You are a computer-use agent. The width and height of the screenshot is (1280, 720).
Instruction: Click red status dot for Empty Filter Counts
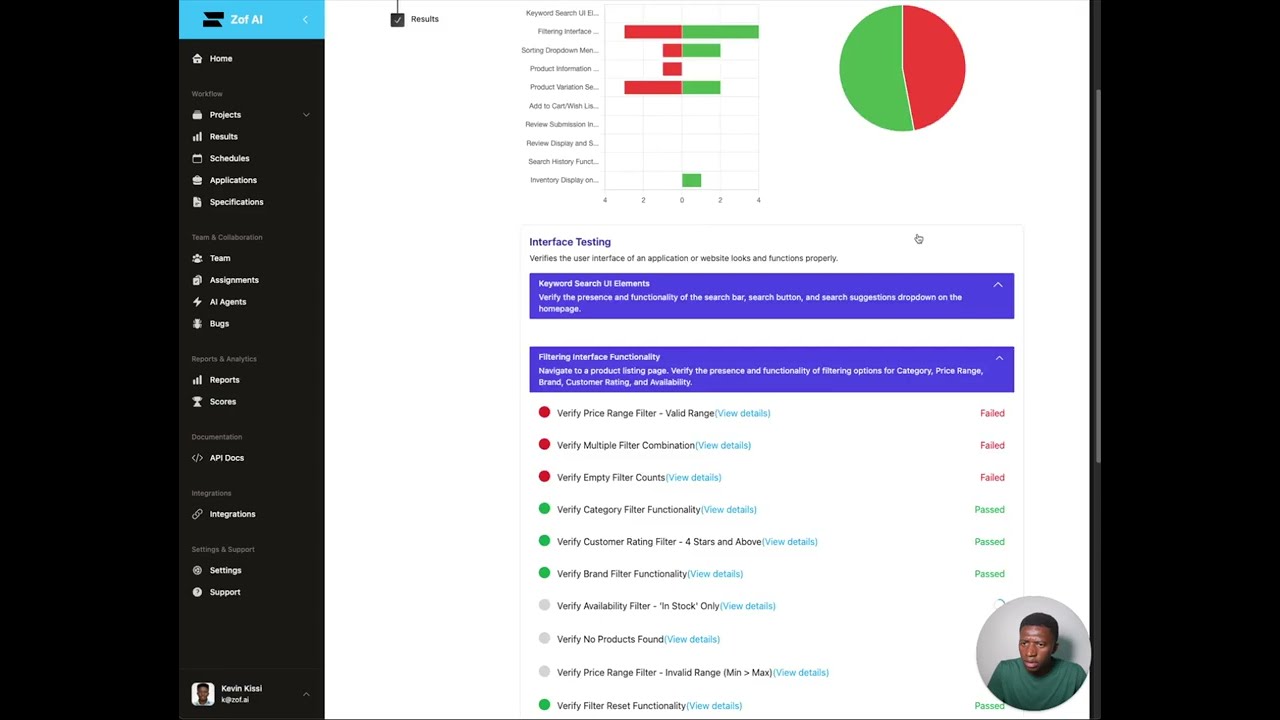point(544,477)
